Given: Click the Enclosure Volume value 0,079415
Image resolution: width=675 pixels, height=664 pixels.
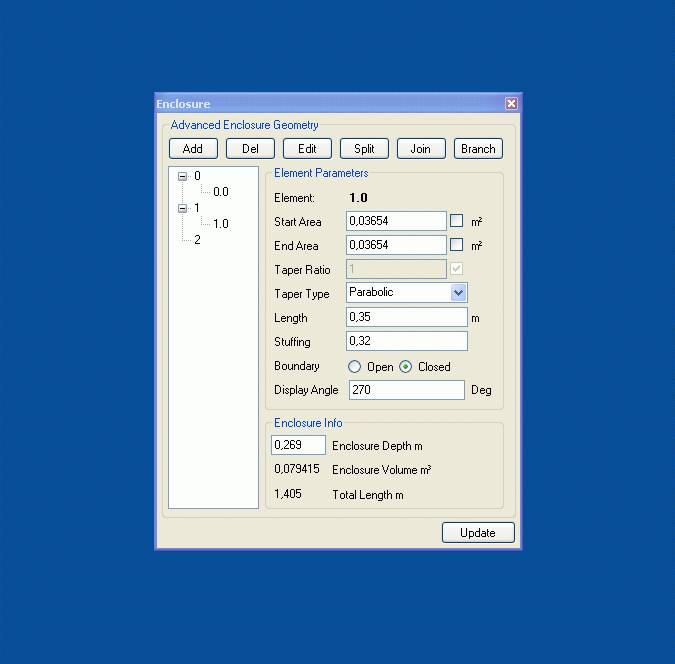Looking at the screenshot, I should click(x=297, y=469).
